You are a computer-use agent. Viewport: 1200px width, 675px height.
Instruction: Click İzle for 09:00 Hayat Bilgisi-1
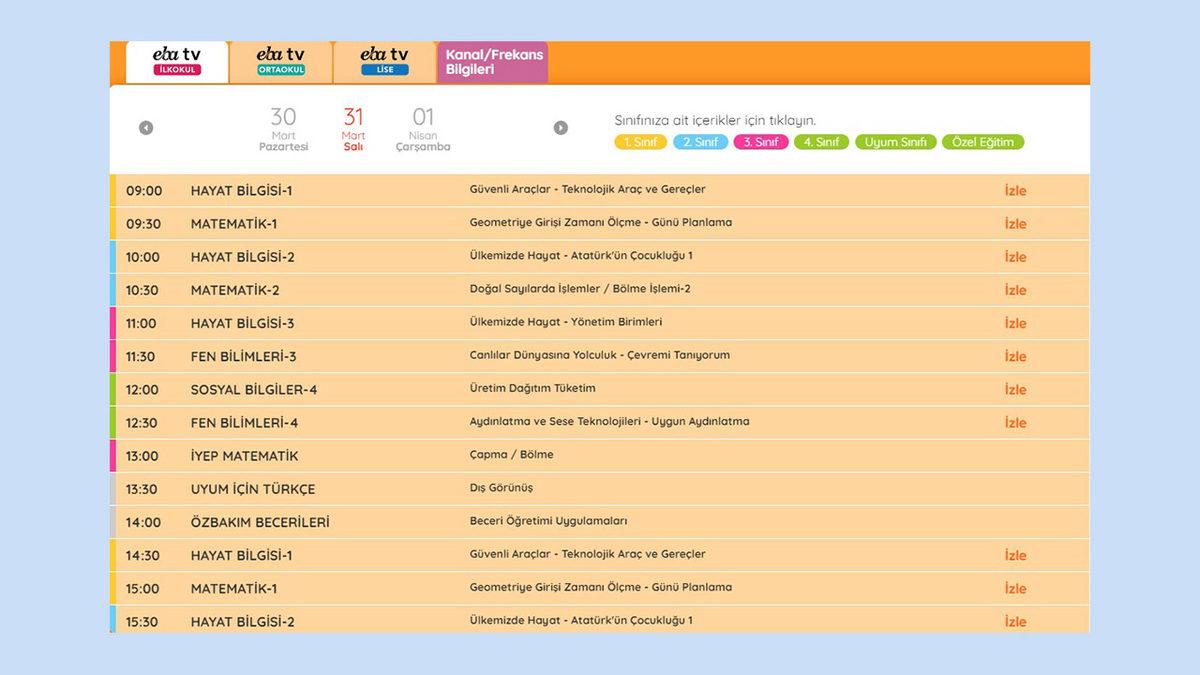pyautogui.click(x=1015, y=191)
